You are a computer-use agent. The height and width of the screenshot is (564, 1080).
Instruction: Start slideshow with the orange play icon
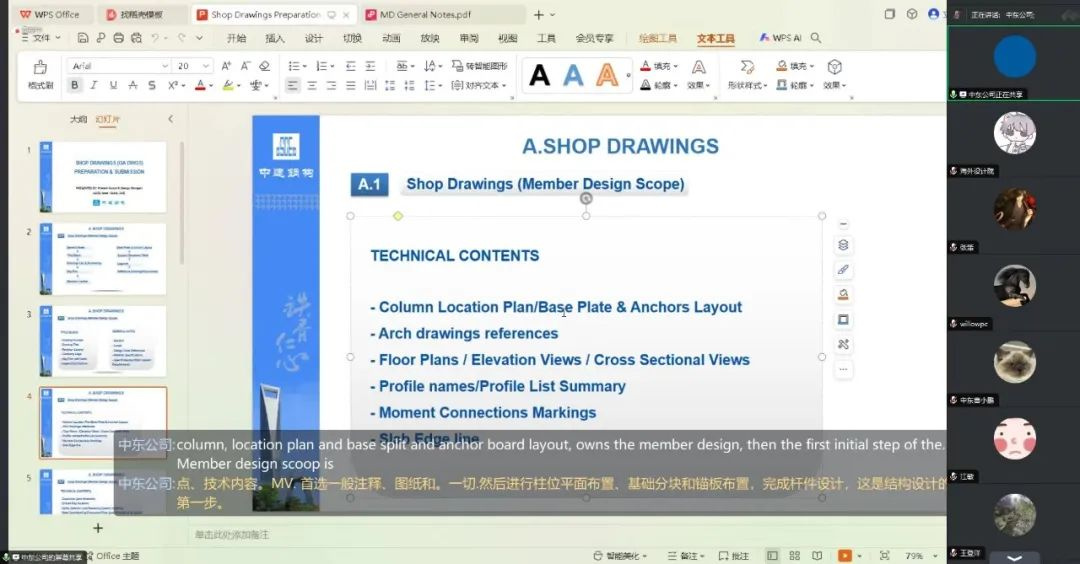tap(845, 555)
